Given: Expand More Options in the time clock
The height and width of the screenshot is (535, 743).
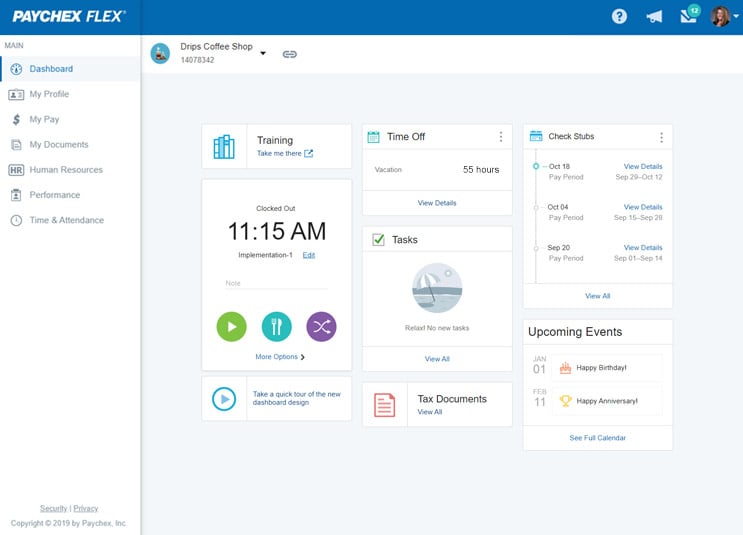Looking at the screenshot, I should (x=280, y=357).
